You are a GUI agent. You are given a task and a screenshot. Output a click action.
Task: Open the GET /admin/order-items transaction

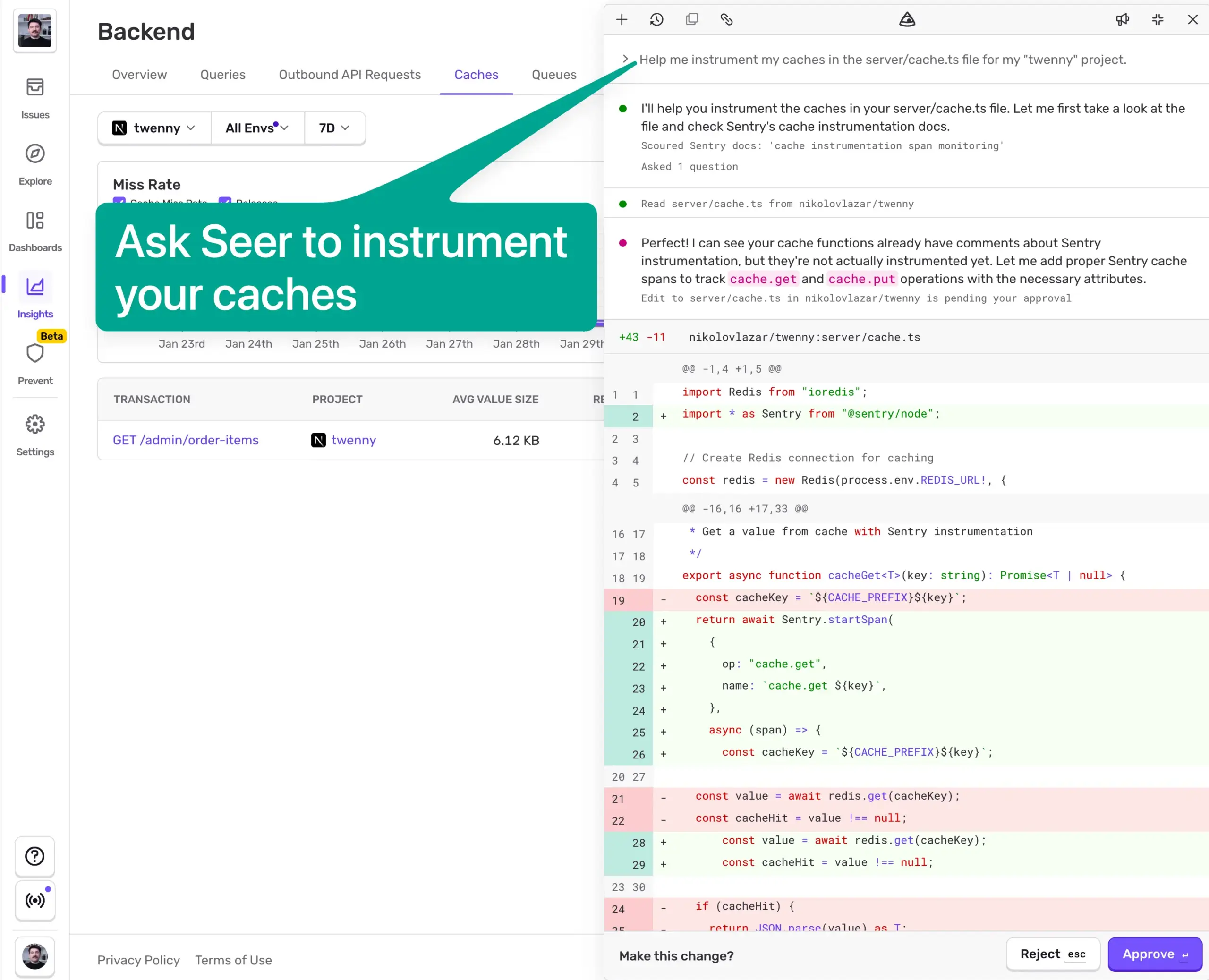(x=186, y=440)
